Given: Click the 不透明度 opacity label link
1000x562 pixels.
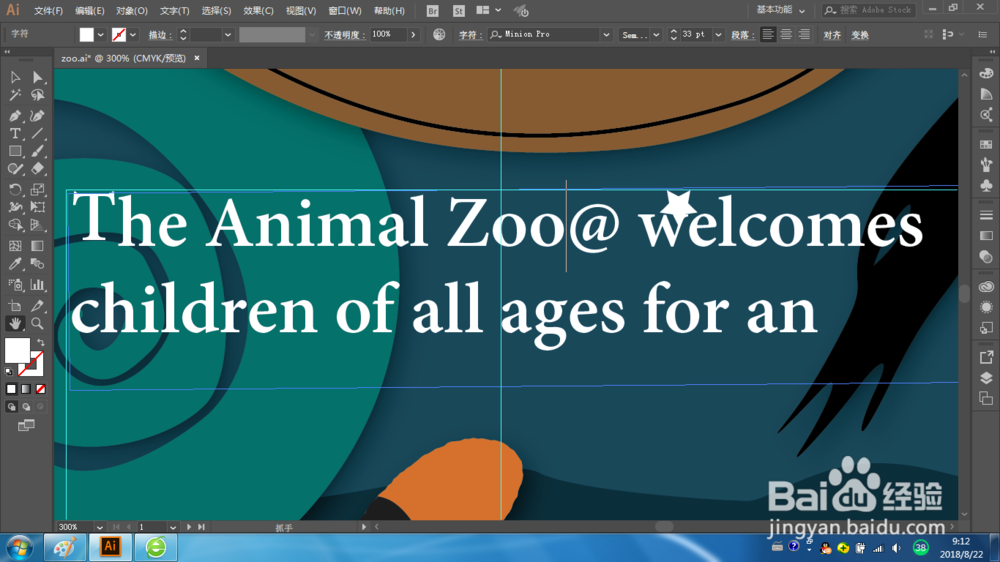Looking at the screenshot, I should click(344, 35).
